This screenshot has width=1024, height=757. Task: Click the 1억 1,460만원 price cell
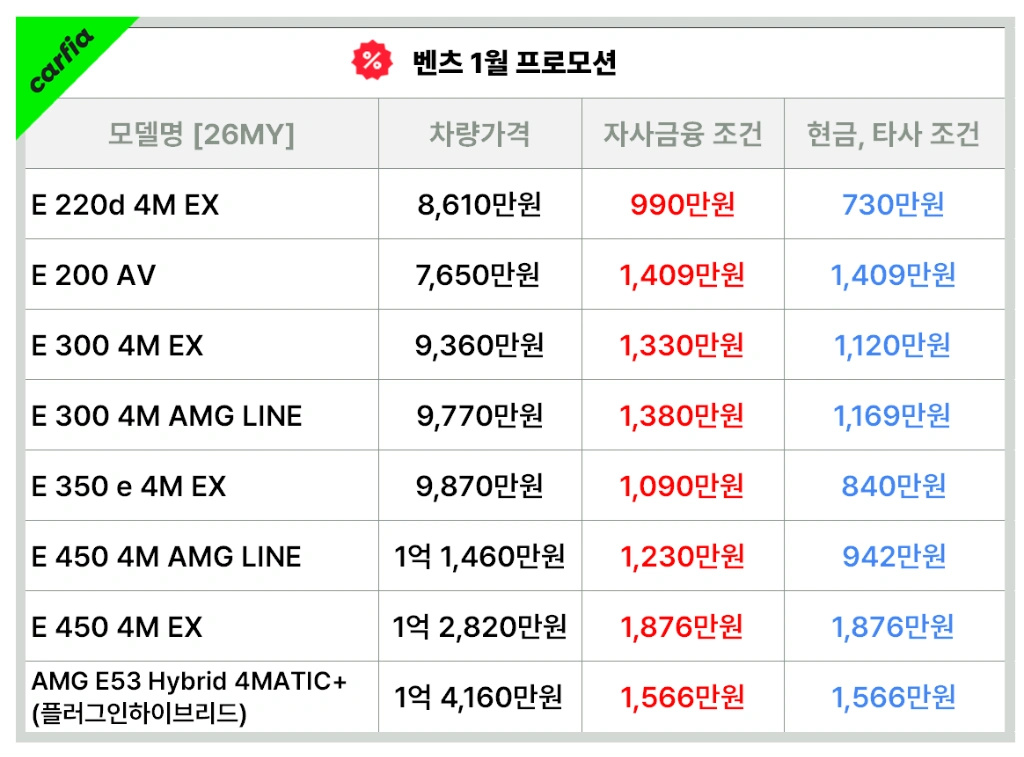click(479, 557)
